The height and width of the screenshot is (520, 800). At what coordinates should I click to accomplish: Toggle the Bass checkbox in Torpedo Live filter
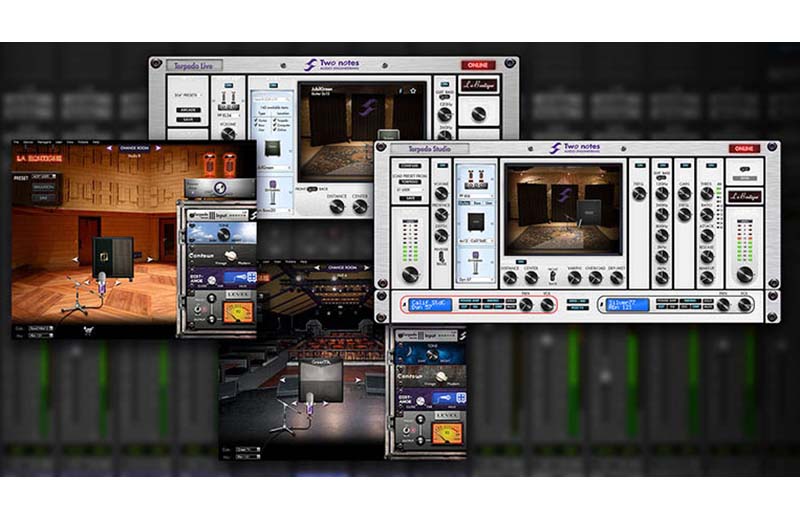257,126
